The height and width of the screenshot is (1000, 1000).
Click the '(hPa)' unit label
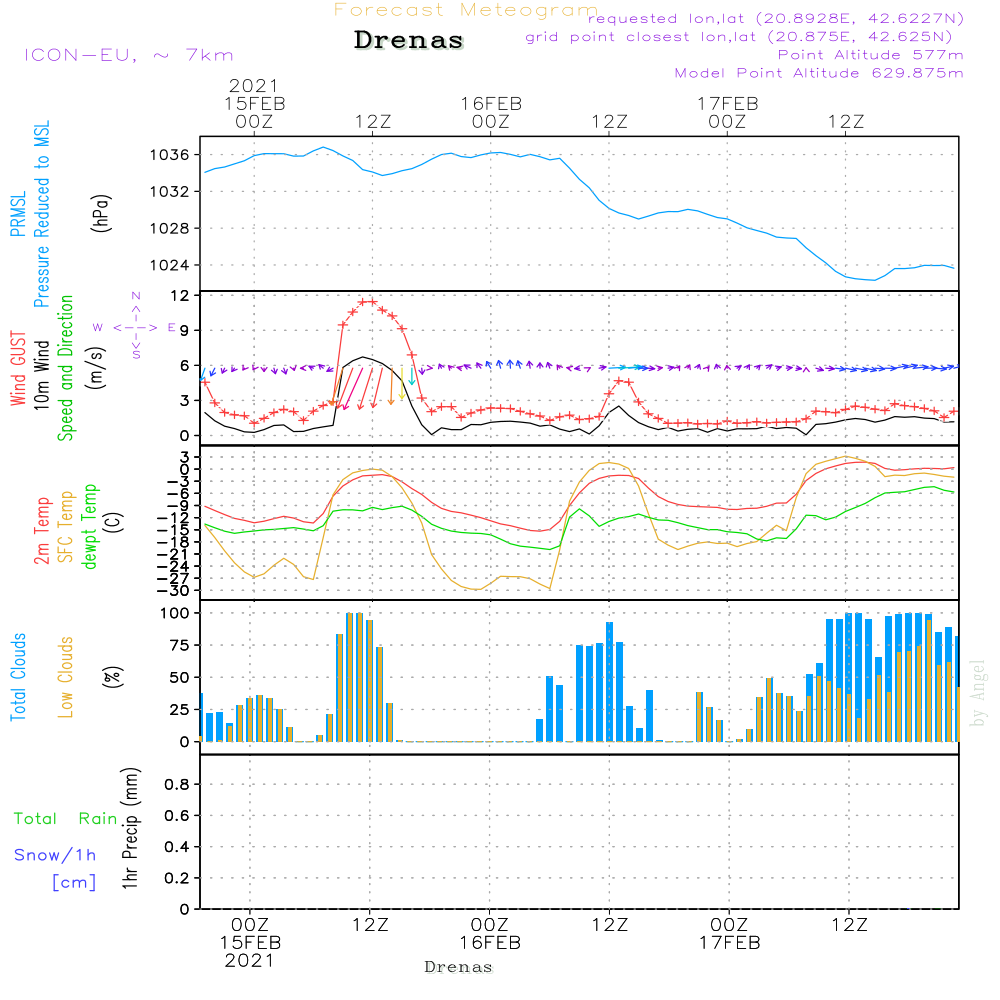click(x=101, y=213)
